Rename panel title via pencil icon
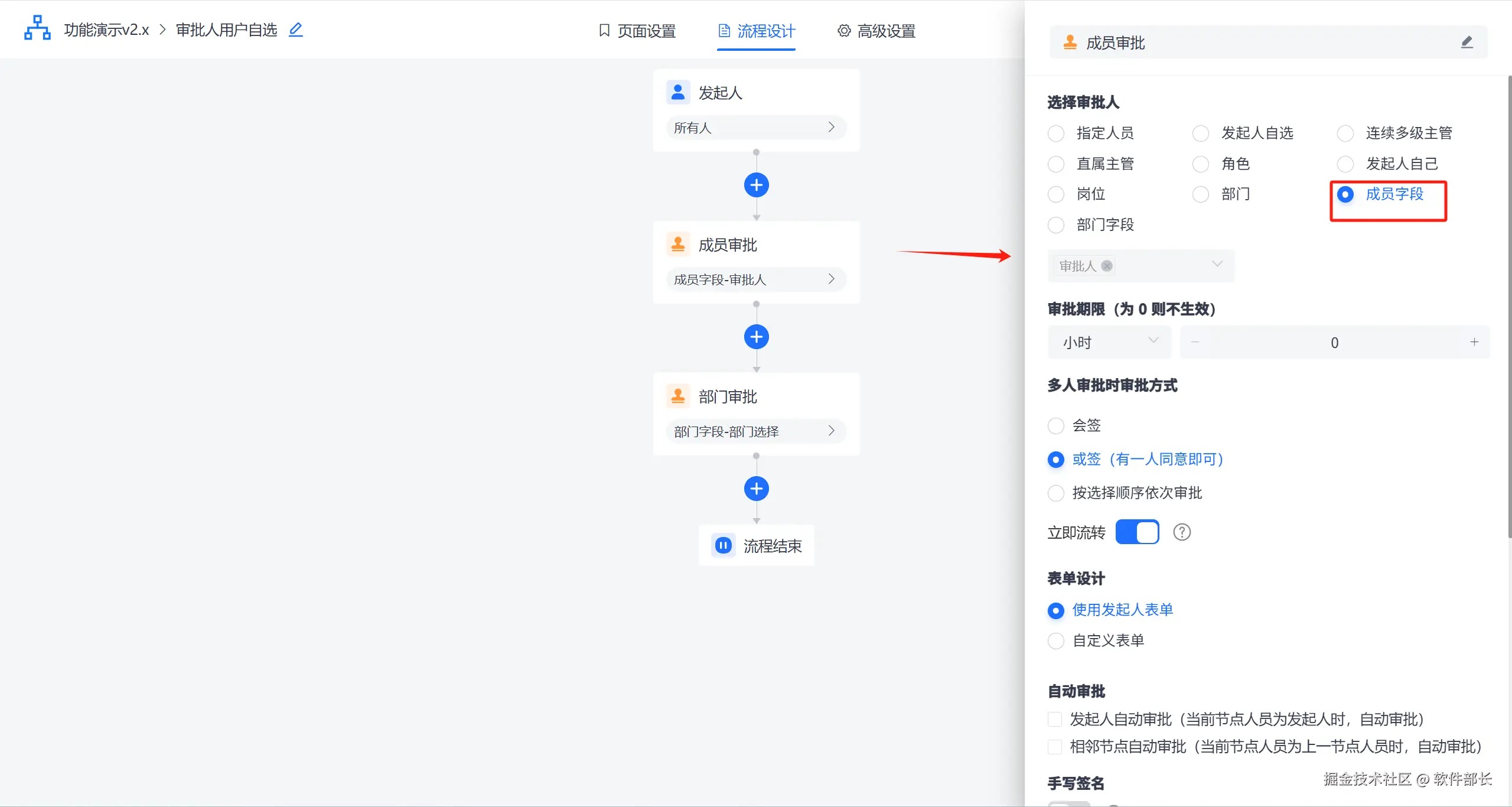1512x807 pixels. (1467, 43)
